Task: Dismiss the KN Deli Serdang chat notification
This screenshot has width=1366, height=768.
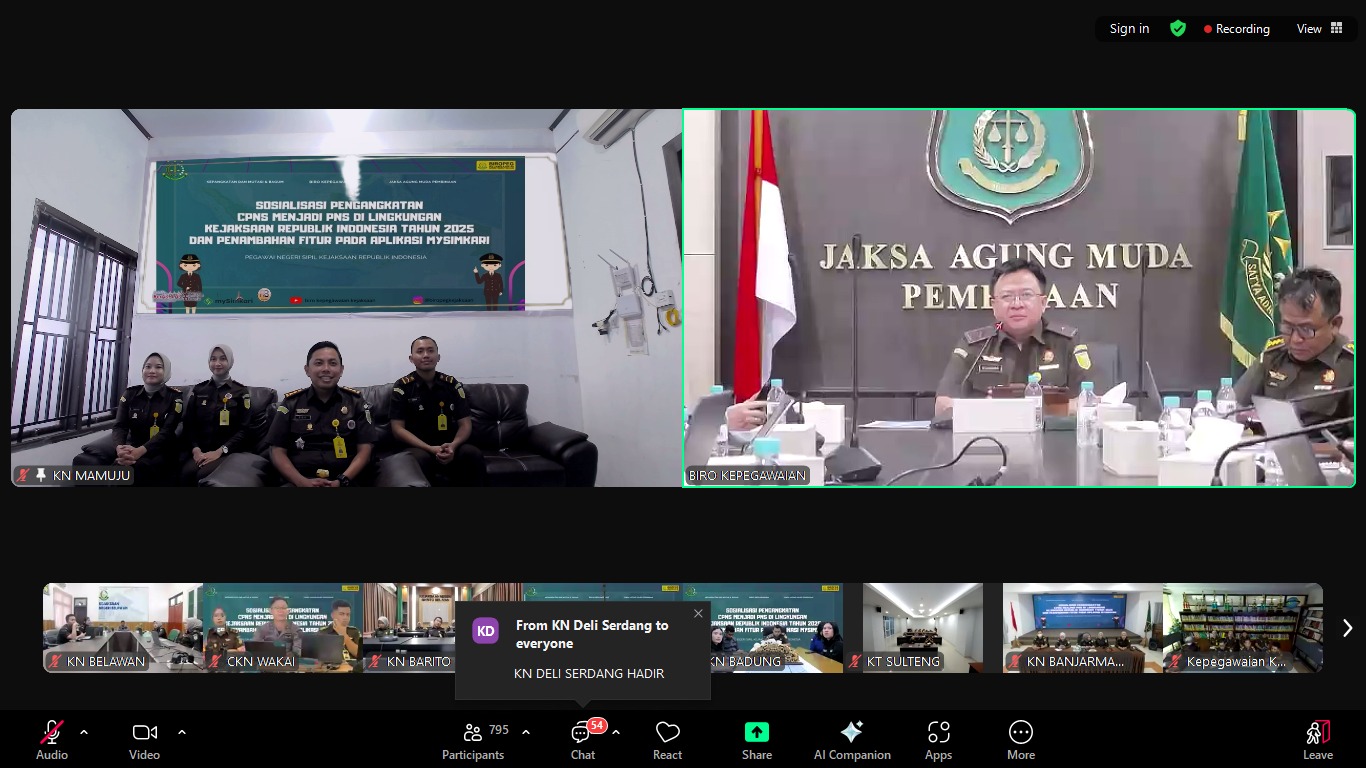Action: (x=698, y=613)
